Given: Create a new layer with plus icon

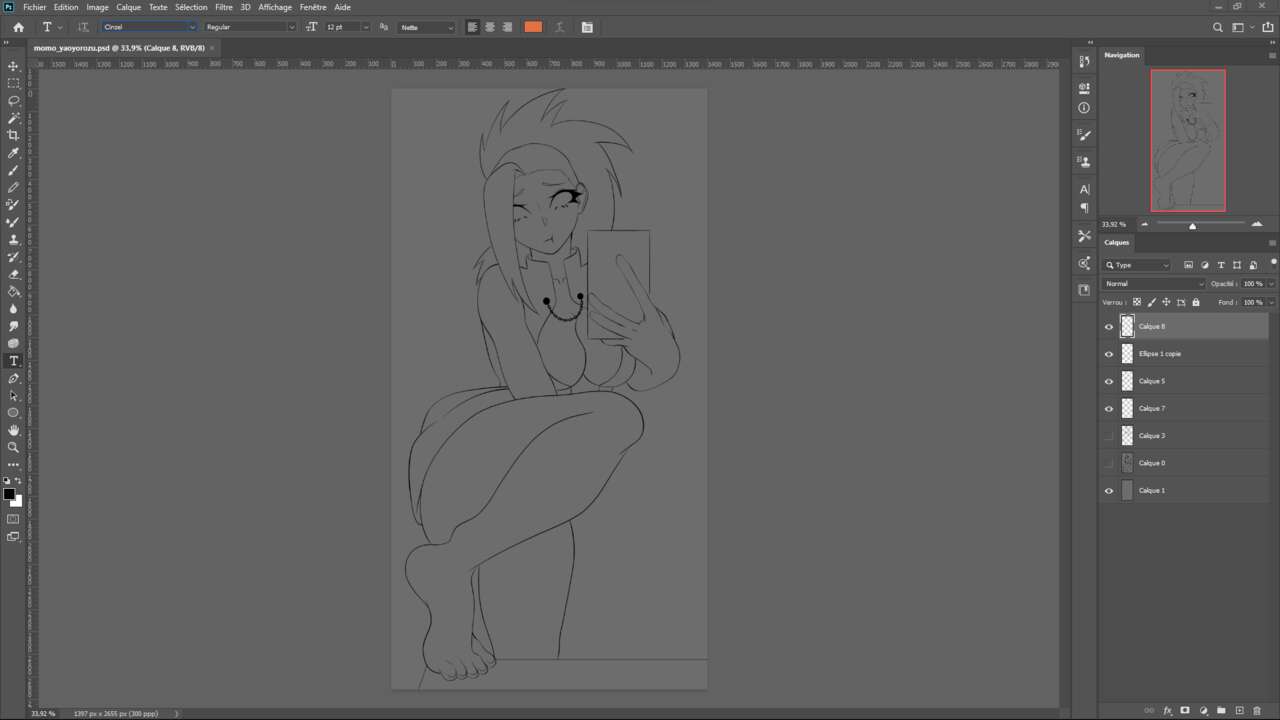Looking at the screenshot, I should click(x=1239, y=711).
